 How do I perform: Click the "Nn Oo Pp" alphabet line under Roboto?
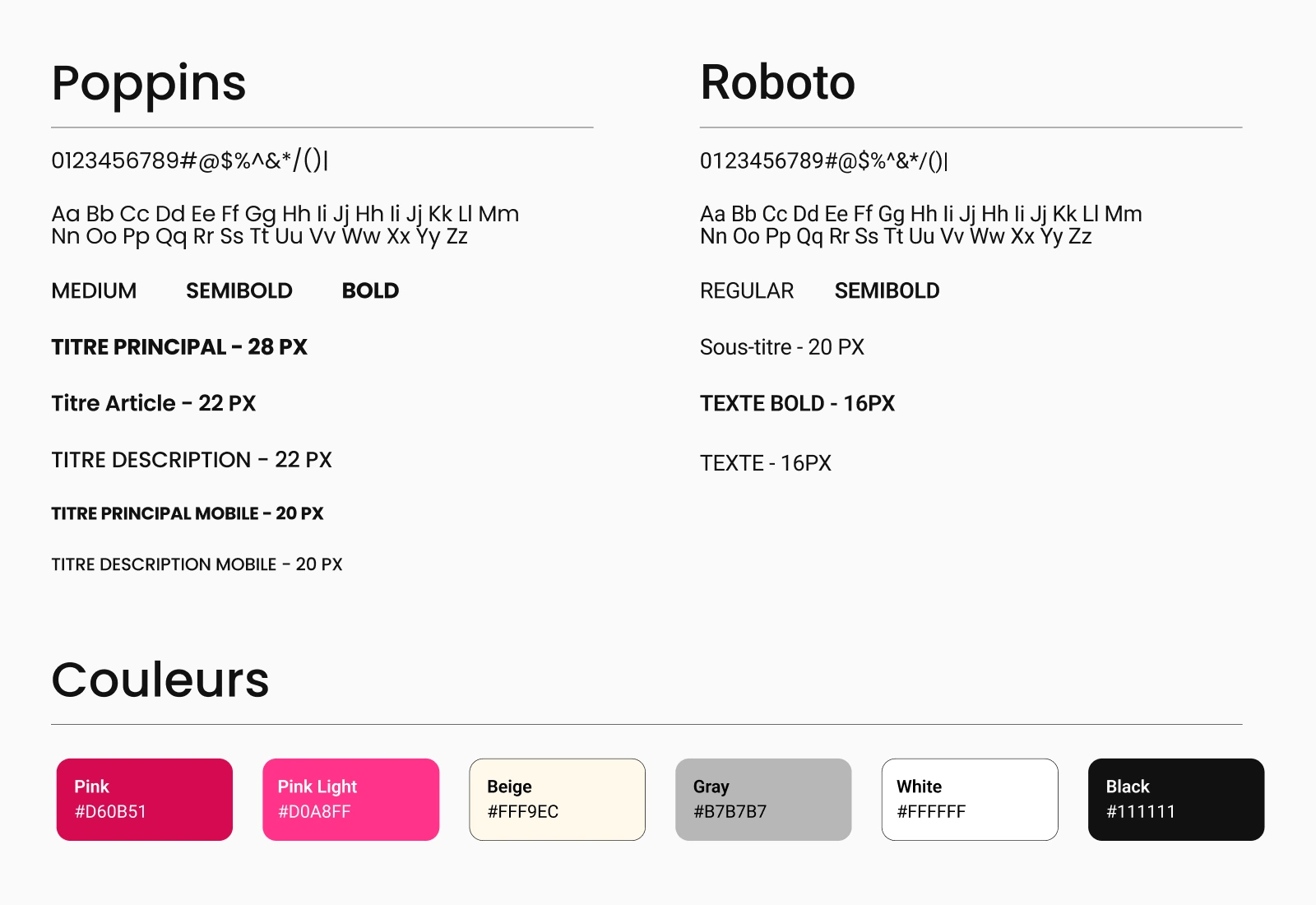(x=897, y=237)
